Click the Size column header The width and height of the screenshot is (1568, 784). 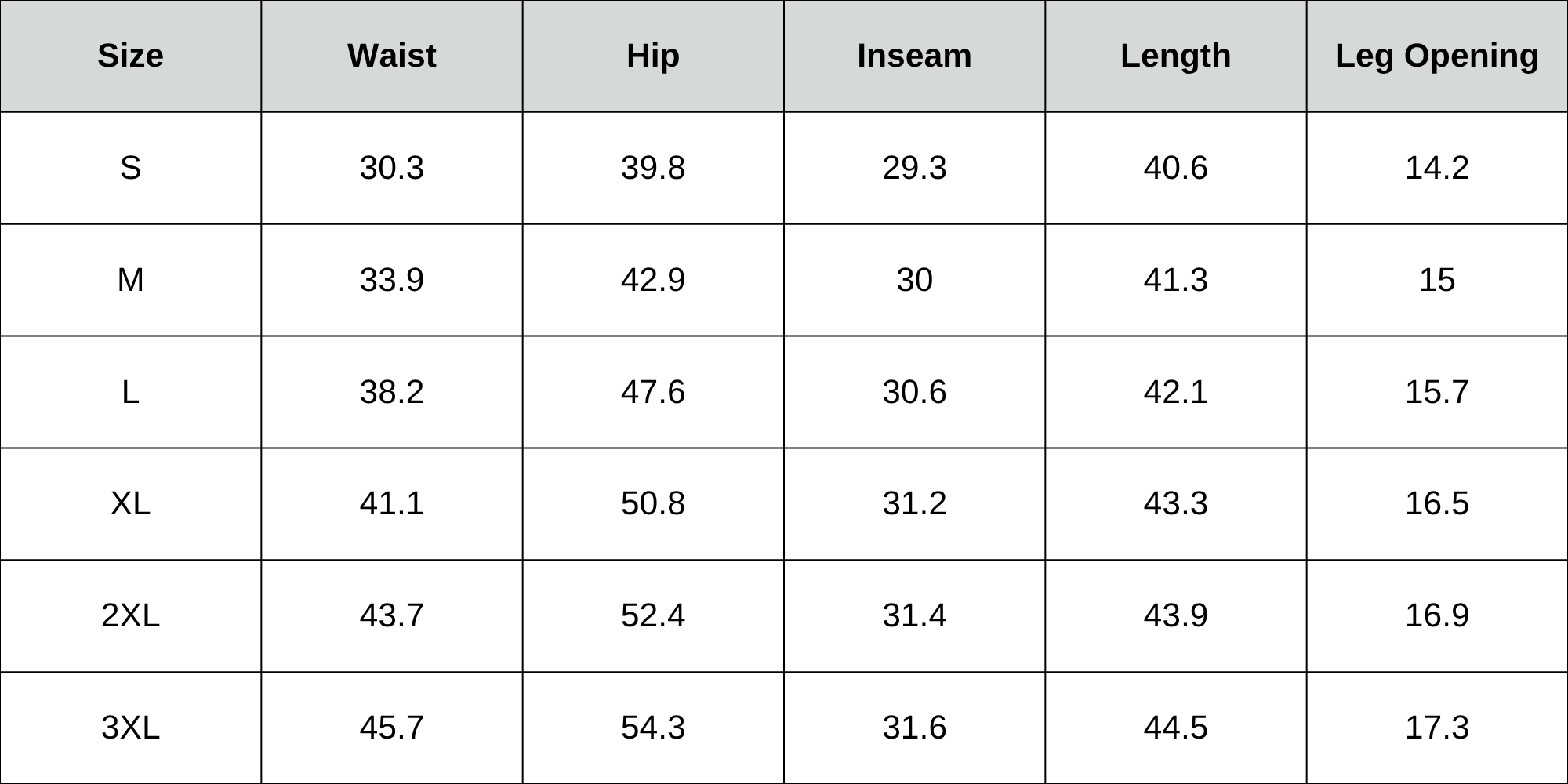coord(130,56)
